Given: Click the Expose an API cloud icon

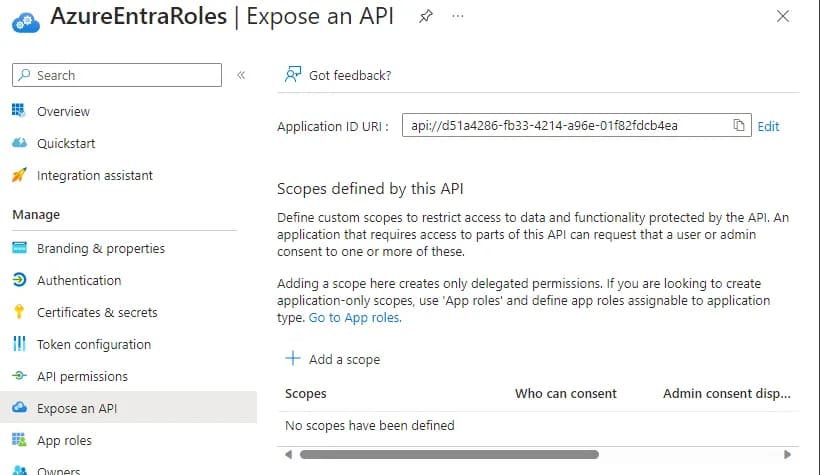Looking at the screenshot, I should [19, 407].
